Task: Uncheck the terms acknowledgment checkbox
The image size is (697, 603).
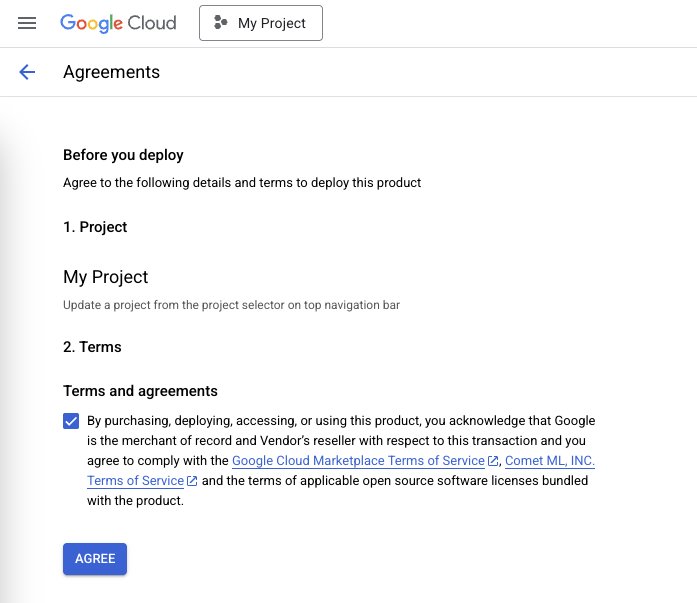Action: pyautogui.click(x=71, y=421)
